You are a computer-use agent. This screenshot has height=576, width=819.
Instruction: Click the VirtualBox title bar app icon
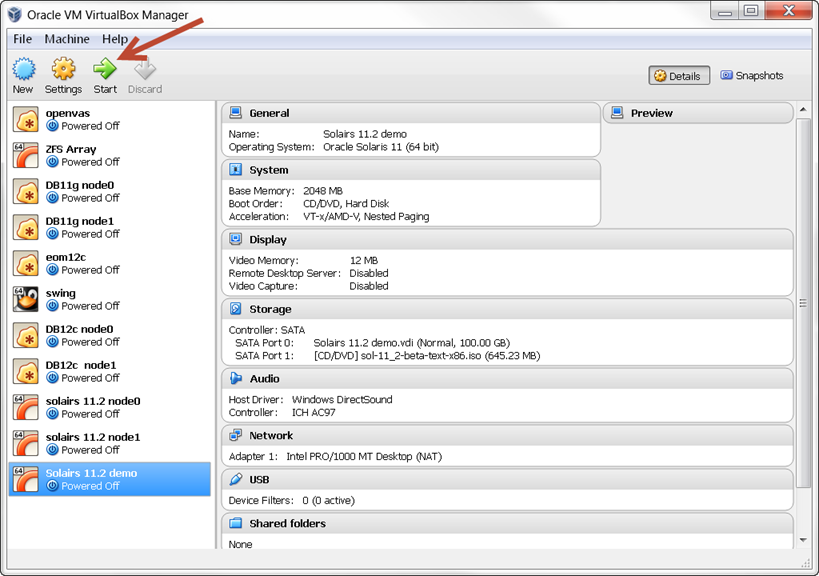coord(15,15)
